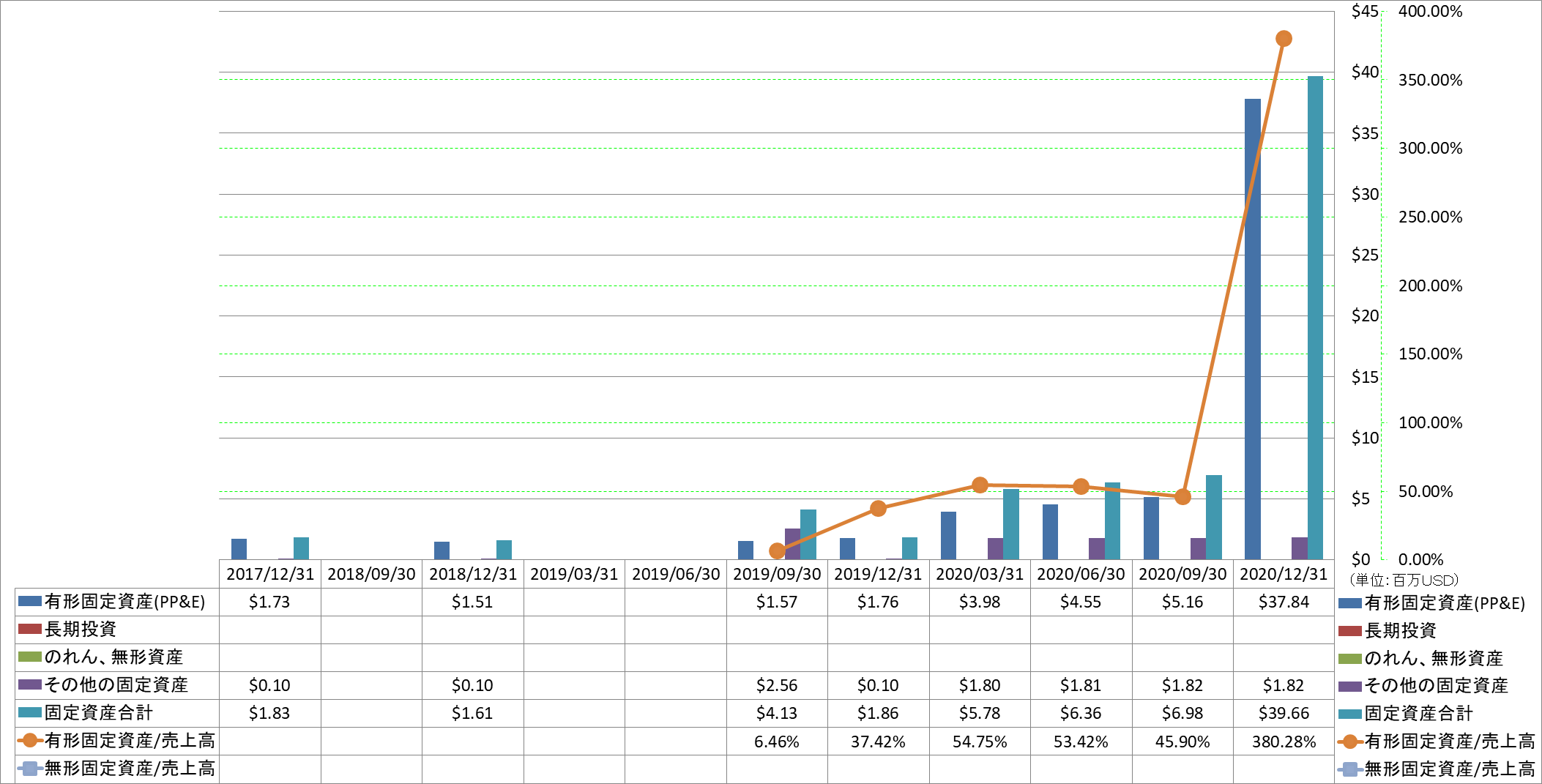Viewport: 1542px width, 784px height.
Task: Select the PP&E cell showing $1.73
Action: tap(269, 602)
